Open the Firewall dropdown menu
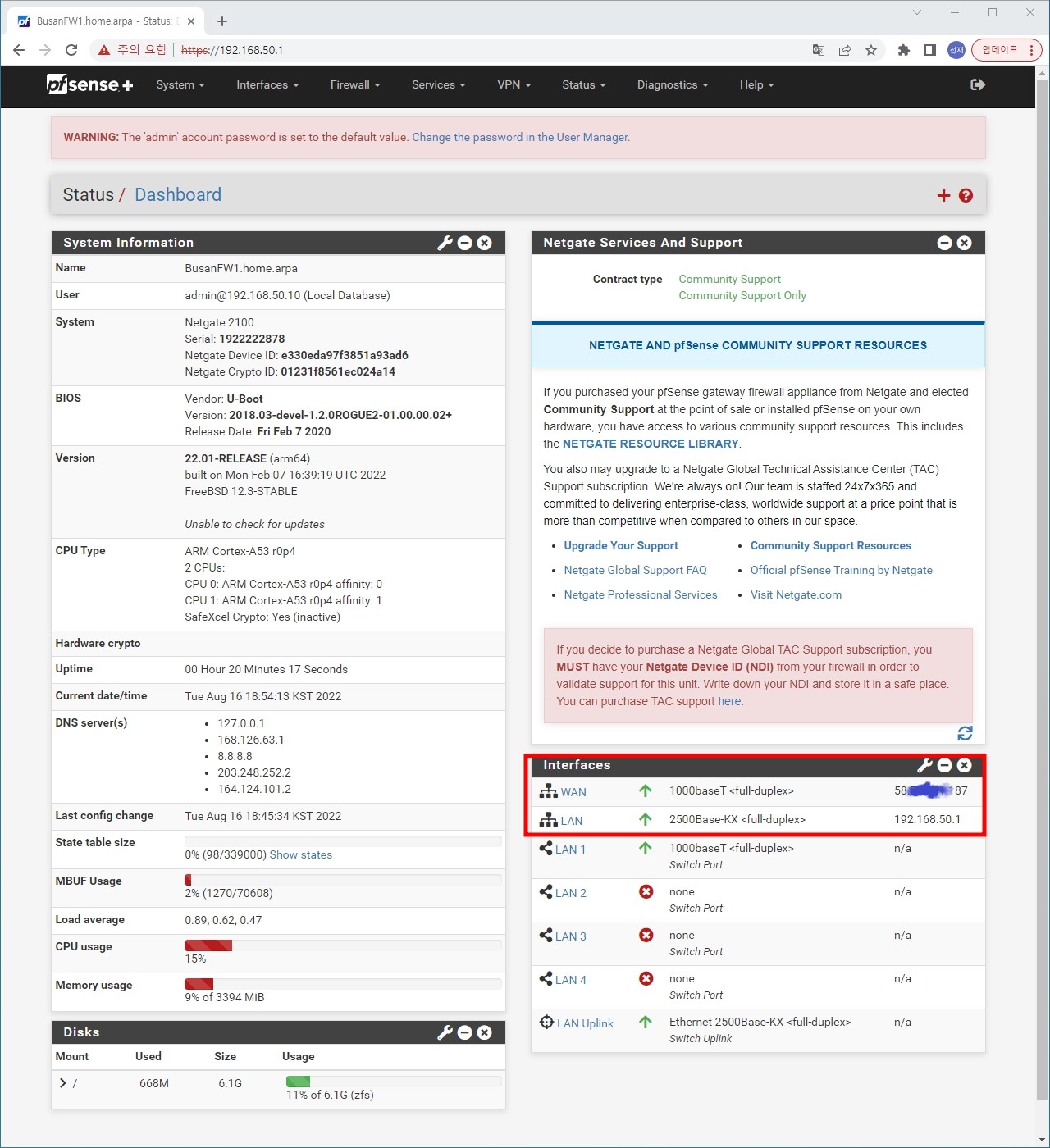This screenshot has width=1050, height=1148. [x=355, y=84]
